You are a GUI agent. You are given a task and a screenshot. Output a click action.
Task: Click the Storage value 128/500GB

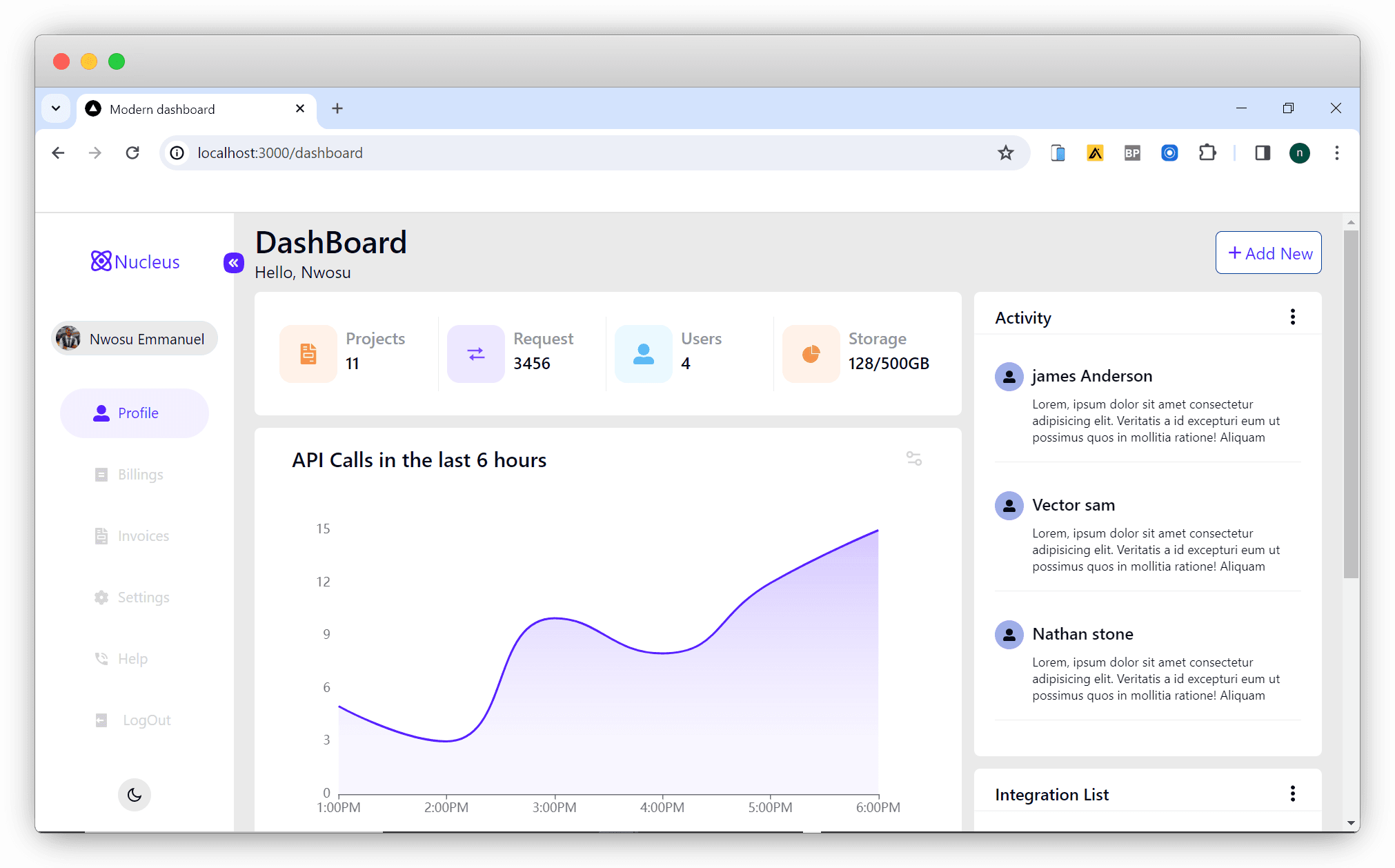(x=889, y=364)
